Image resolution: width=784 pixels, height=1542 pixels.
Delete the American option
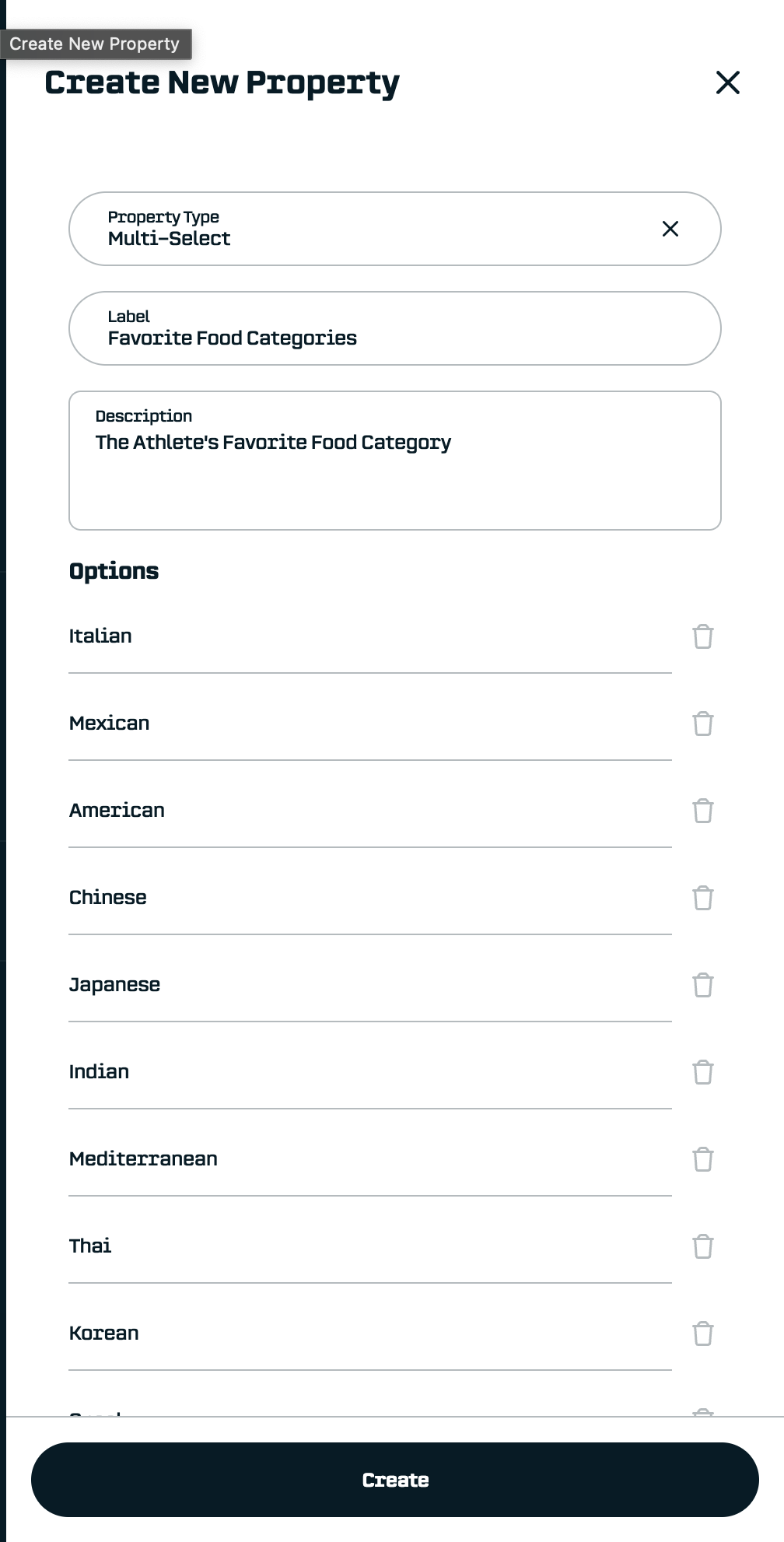pos(702,811)
